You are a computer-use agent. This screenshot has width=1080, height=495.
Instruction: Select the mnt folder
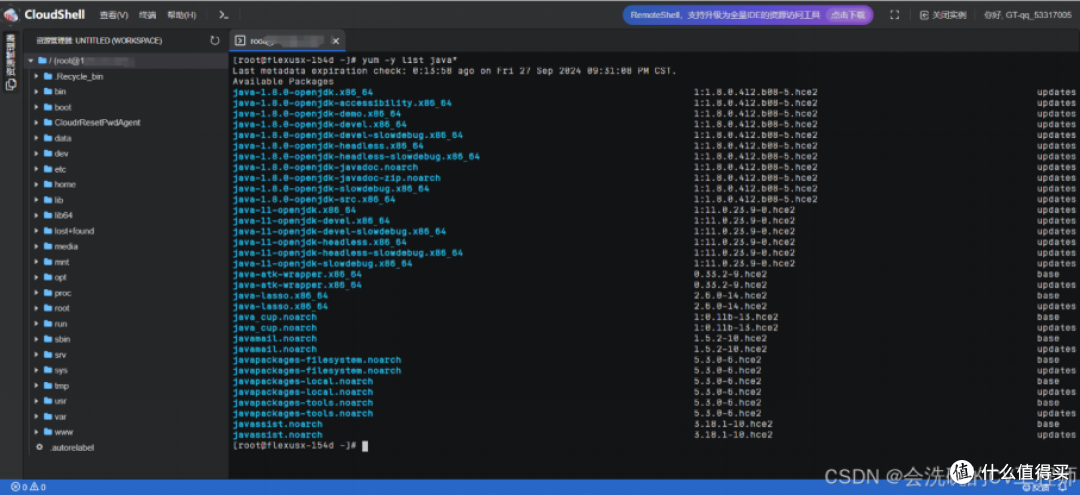tap(61, 262)
